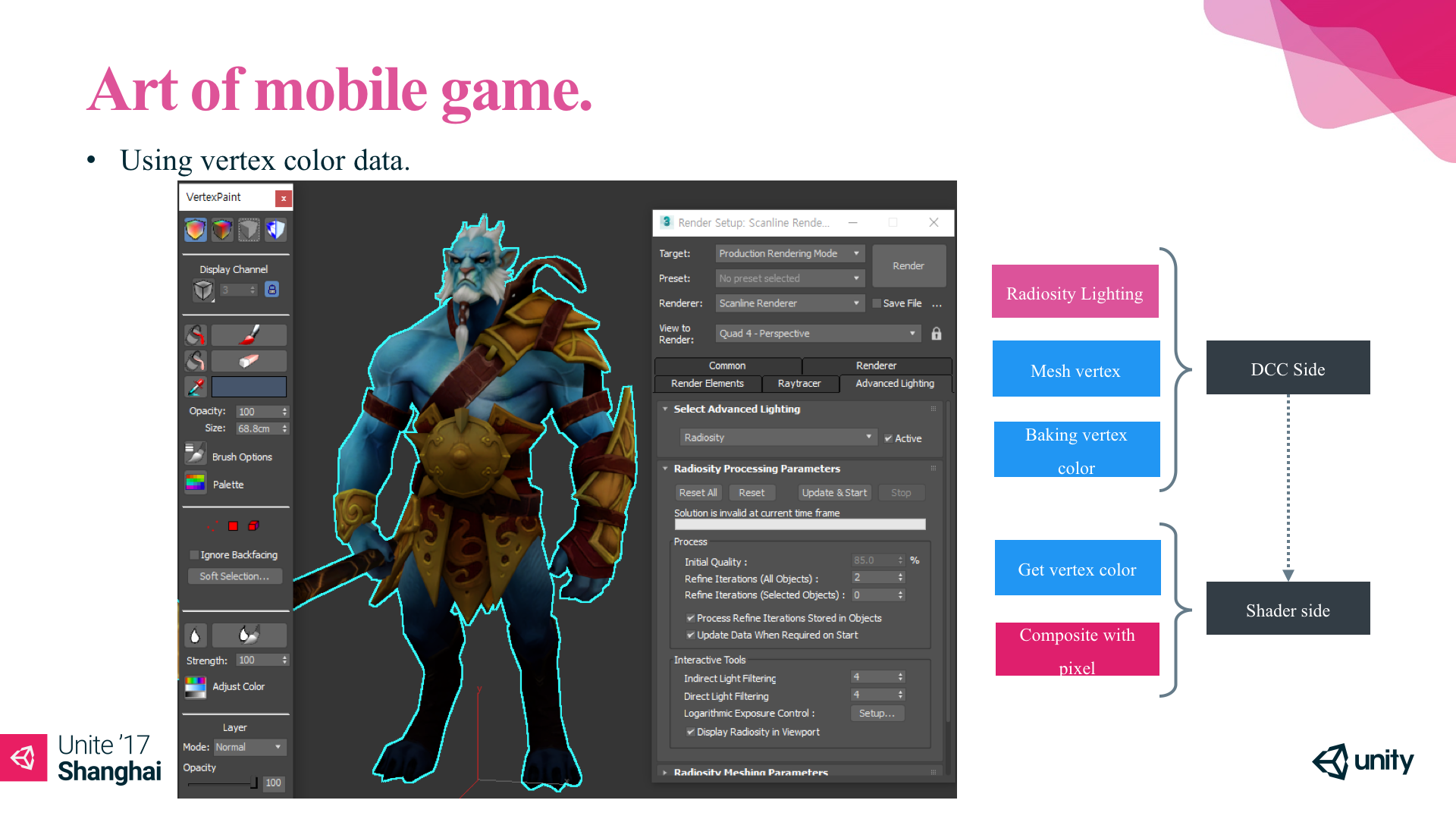Click the Adjust Color icon

pyautogui.click(x=195, y=686)
